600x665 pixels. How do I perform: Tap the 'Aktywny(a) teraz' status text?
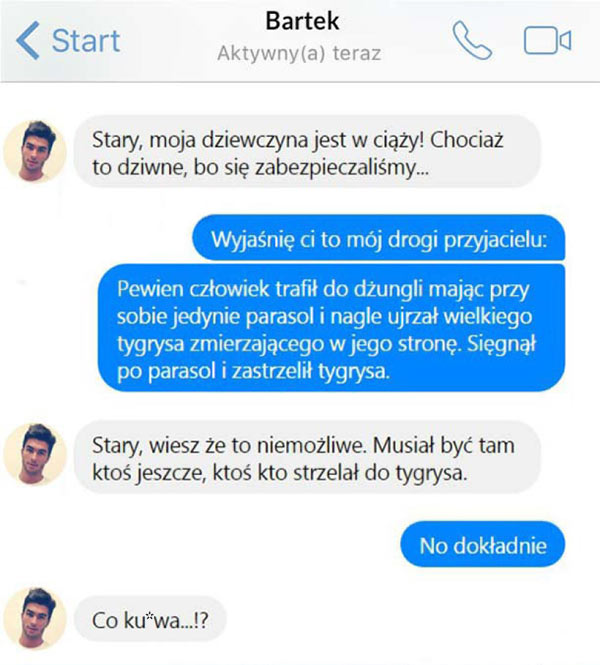299,54
